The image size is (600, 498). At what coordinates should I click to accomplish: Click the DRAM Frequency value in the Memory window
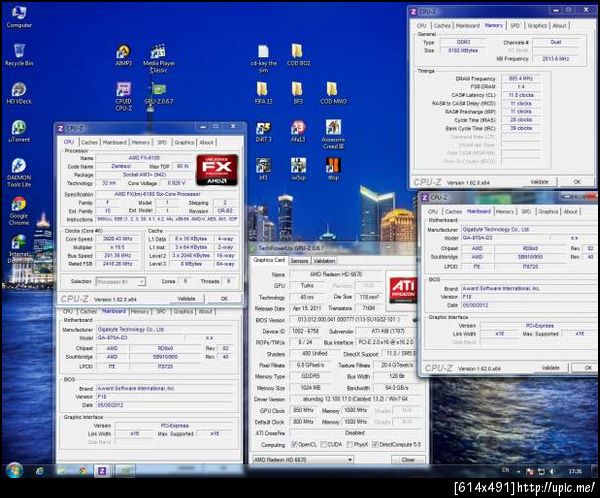(x=521, y=78)
